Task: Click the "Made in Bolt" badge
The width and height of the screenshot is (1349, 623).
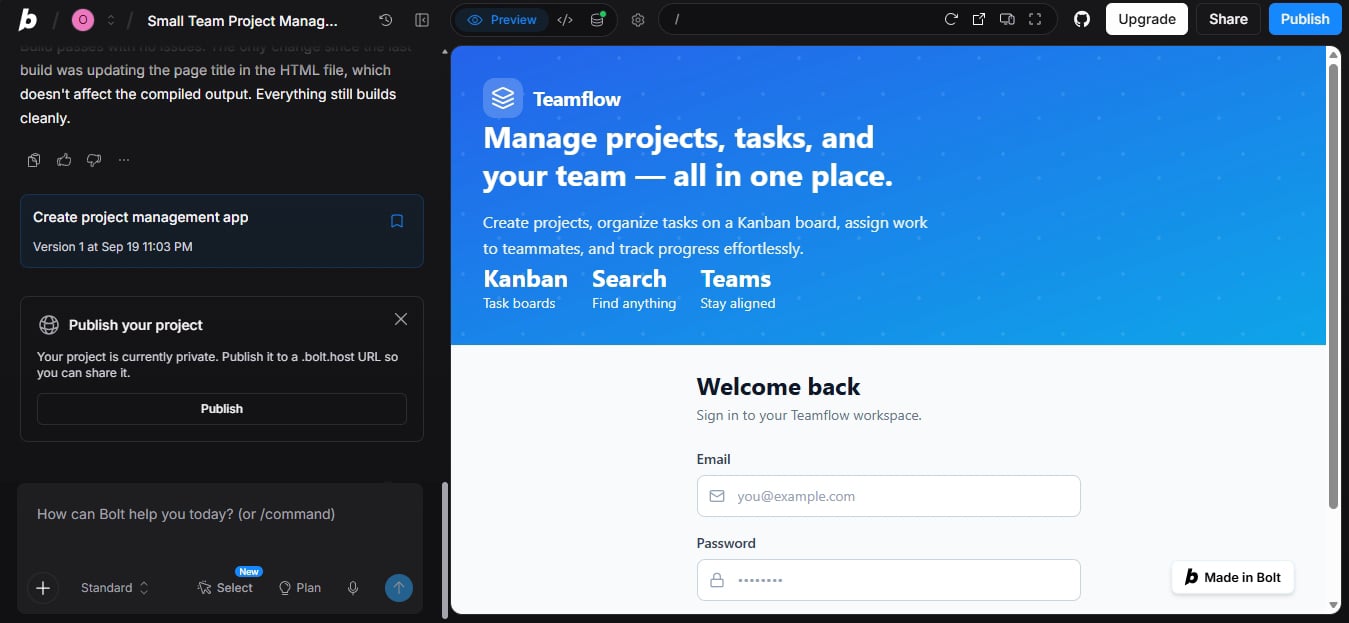Action: click(x=1233, y=577)
